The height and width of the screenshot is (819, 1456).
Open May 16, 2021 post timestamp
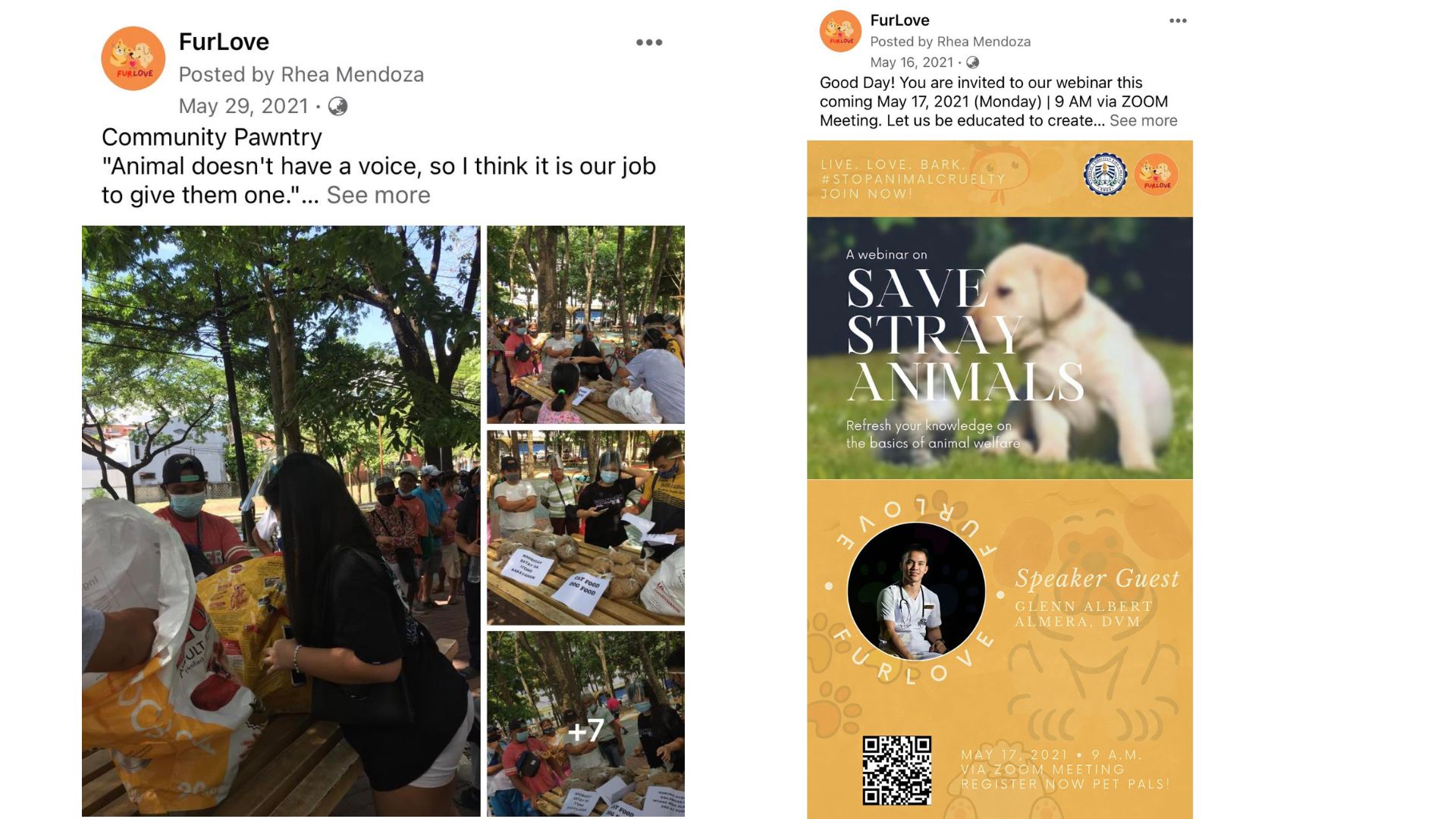(912, 62)
